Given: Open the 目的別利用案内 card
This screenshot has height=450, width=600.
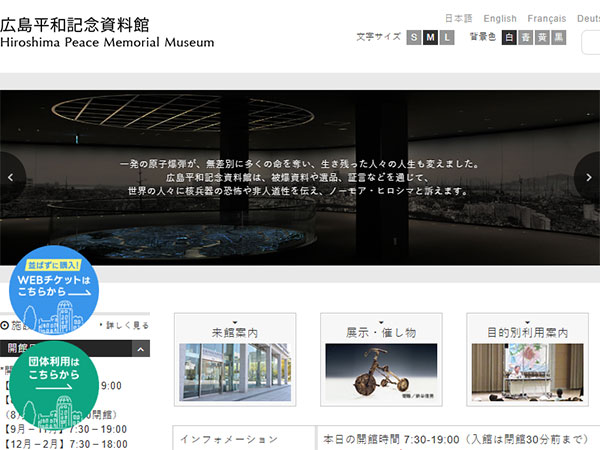Looking at the screenshot, I should coord(527,360).
